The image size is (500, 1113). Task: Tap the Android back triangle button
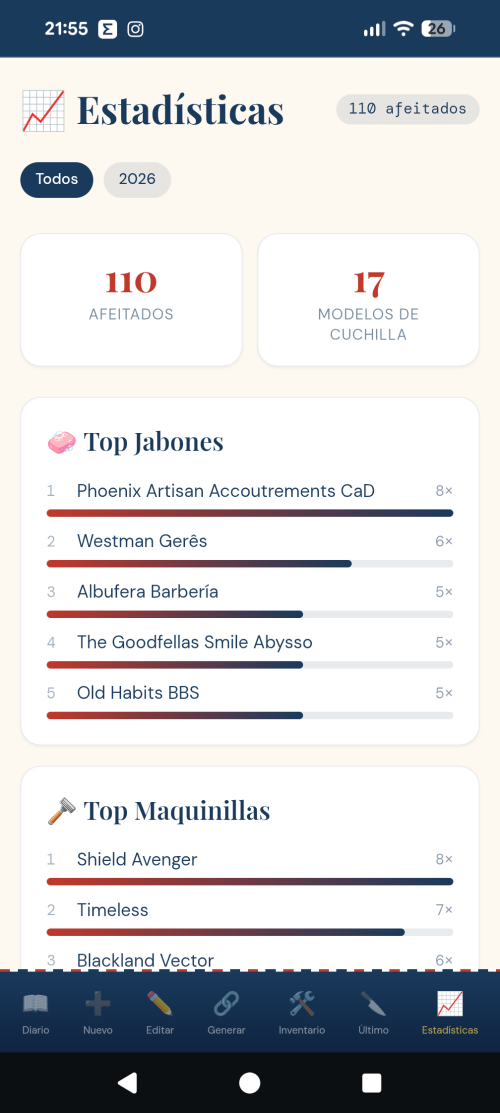click(127, 1082)
